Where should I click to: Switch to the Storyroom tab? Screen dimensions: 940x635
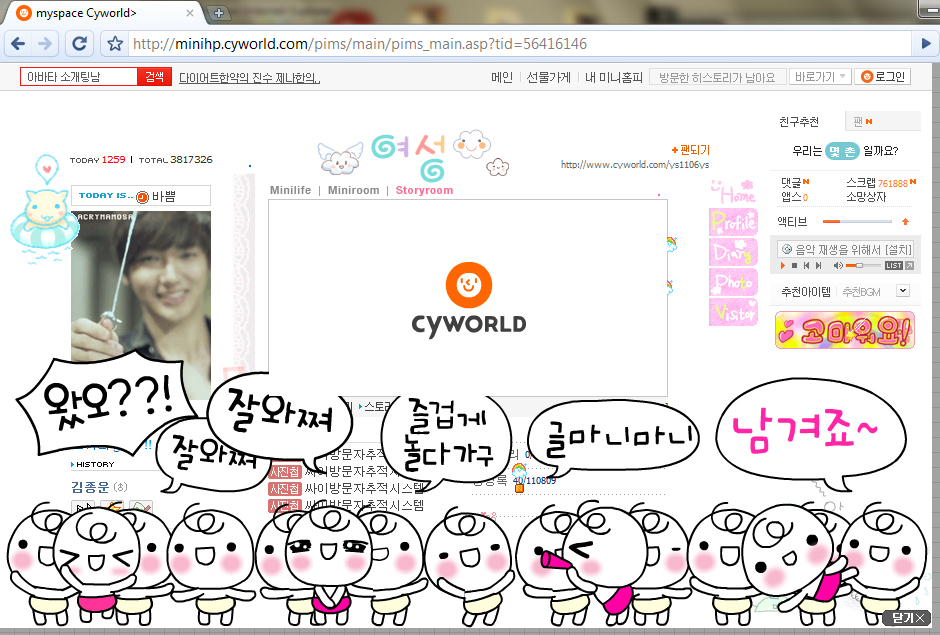[x=424, y=190]
